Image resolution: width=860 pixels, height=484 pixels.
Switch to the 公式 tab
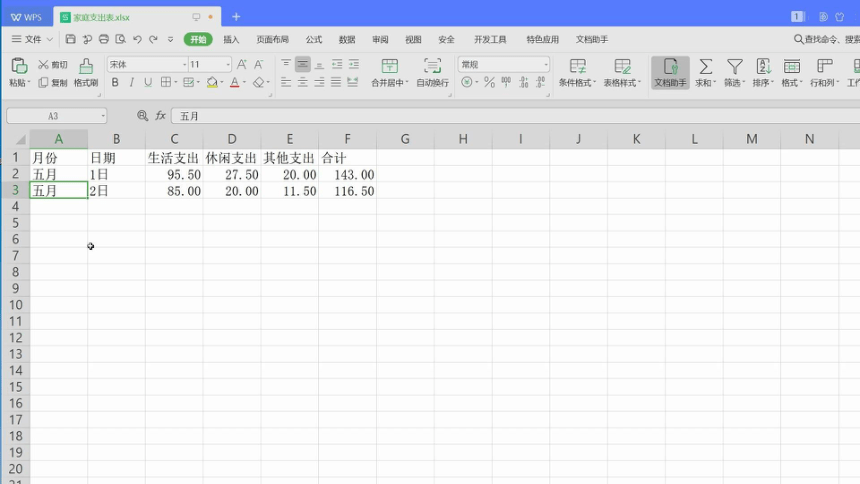pyautogui.click(x=314, y=40)
